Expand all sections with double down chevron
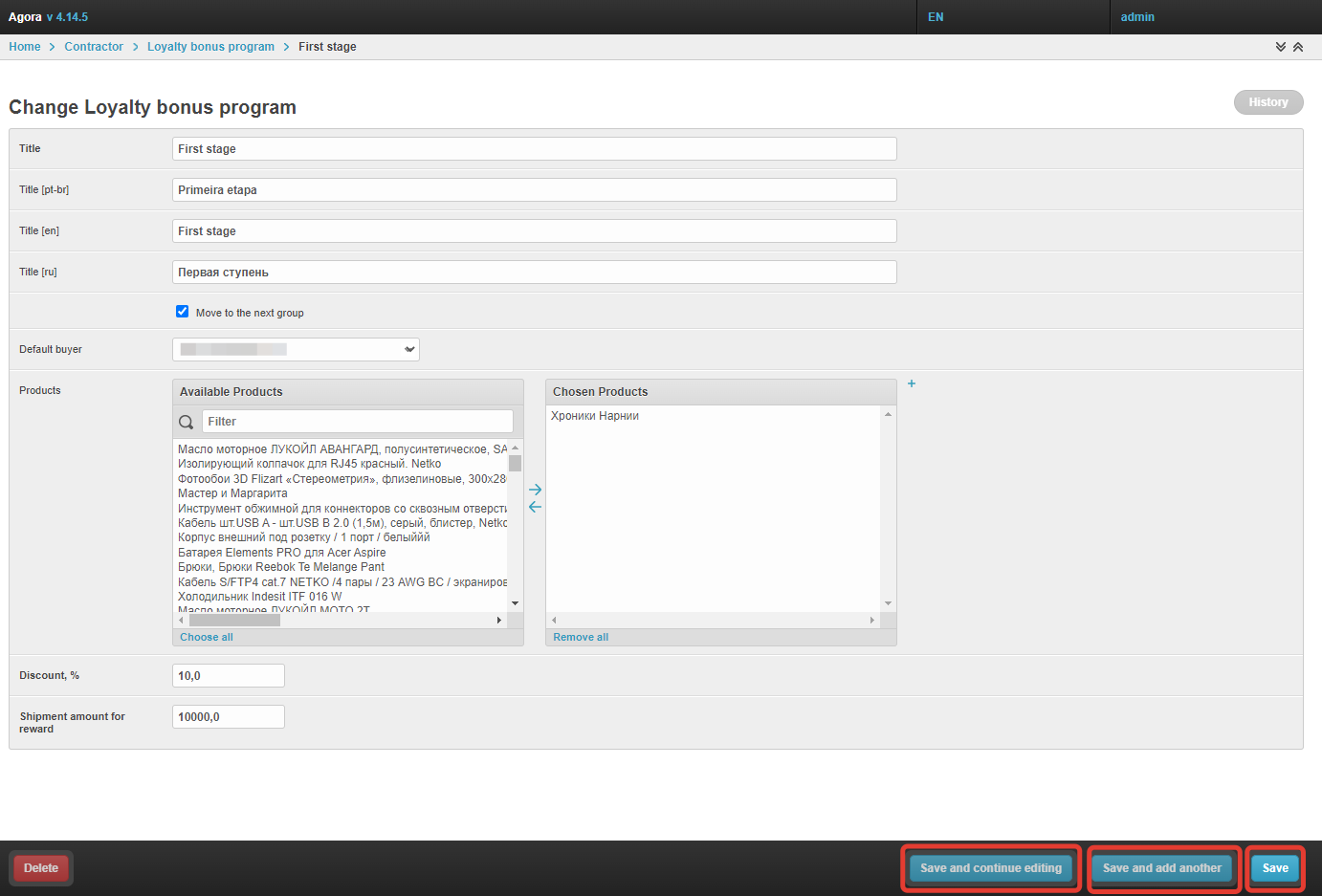This screenshot has width=1322, height=896. click(1281, 47)
